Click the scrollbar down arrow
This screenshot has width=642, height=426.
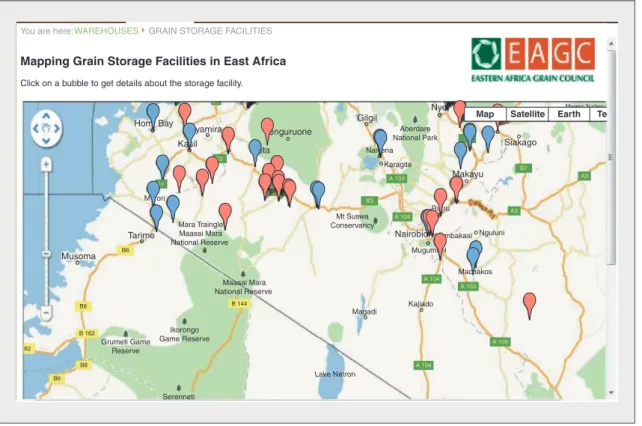coord(611,392)
